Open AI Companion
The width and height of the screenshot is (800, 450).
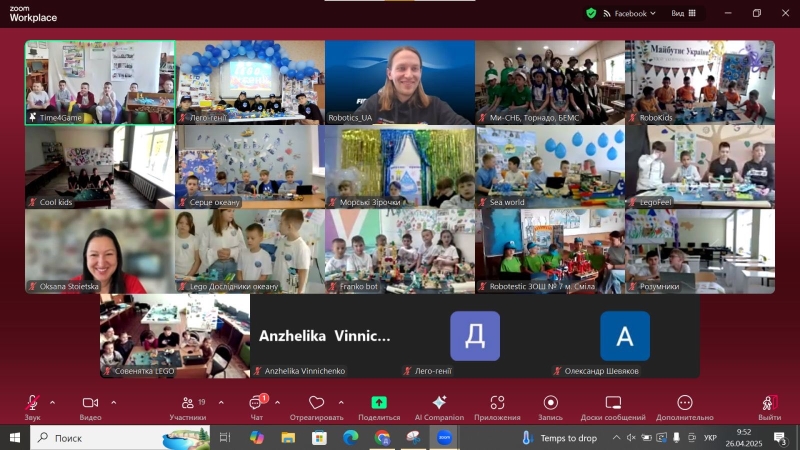(x=439, y=403)
